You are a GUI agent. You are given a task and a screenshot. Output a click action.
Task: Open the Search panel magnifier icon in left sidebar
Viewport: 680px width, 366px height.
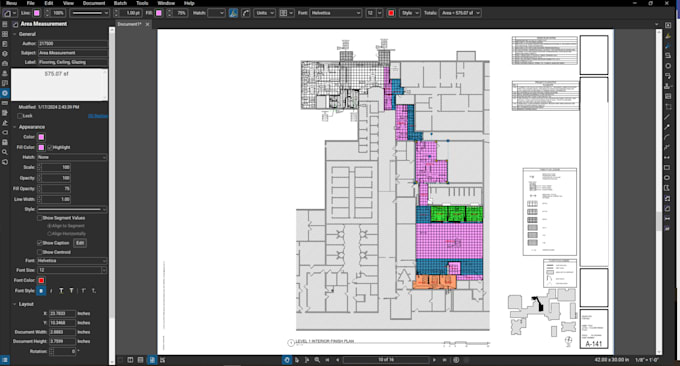(x=4, y=152)
